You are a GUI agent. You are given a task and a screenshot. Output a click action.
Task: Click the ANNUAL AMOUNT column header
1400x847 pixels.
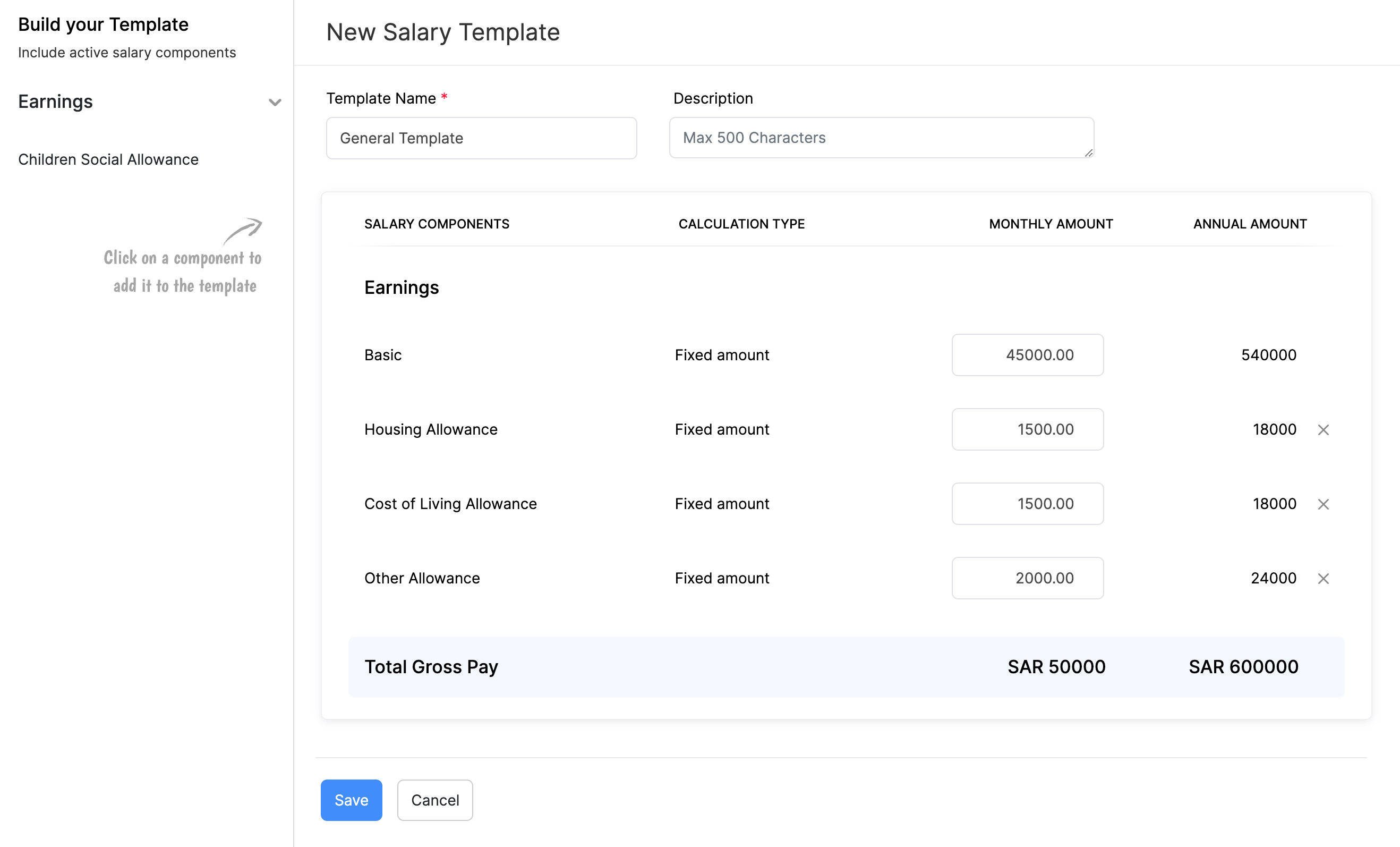1250,223
